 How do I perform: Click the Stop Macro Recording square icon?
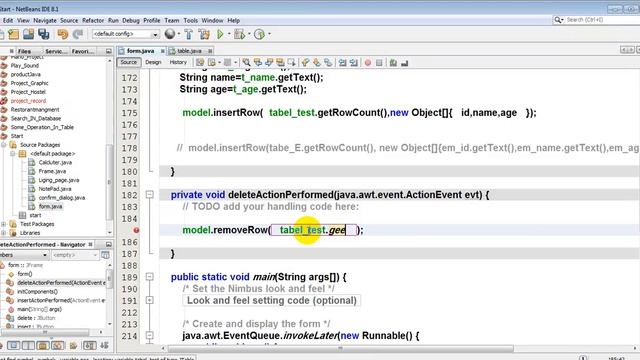pos(379,62)
